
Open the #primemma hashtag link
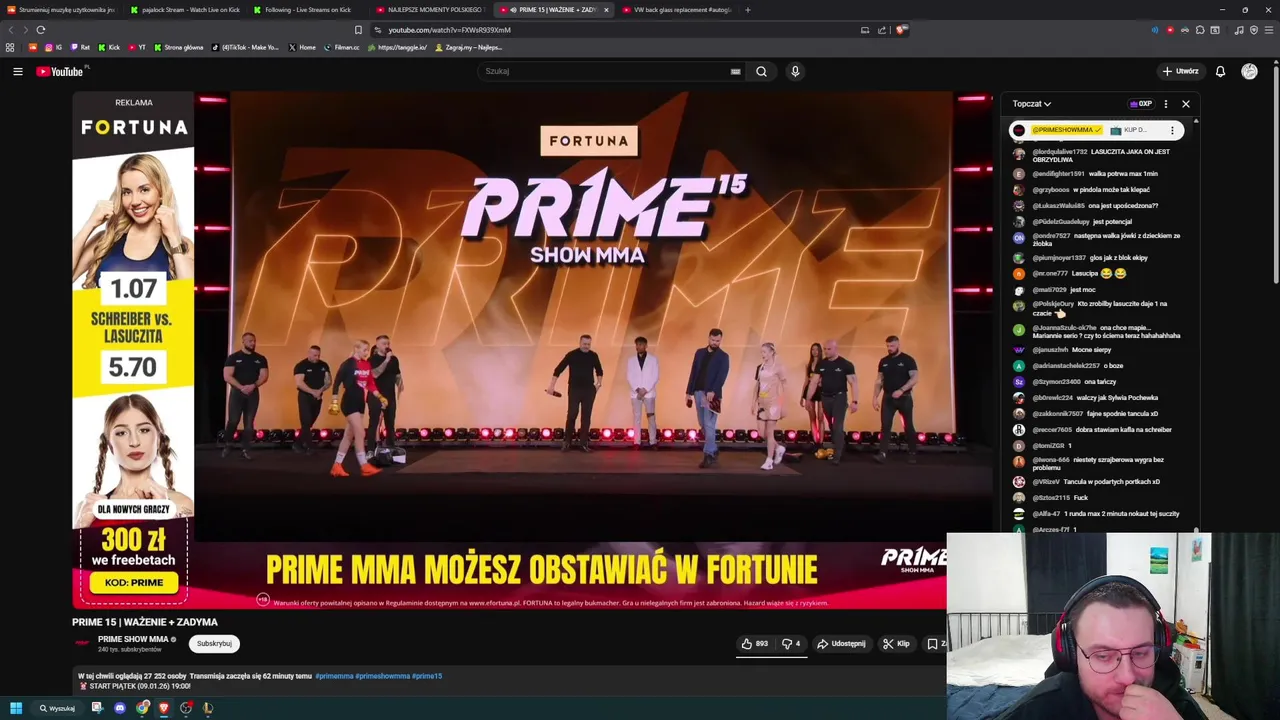point(334,676)
